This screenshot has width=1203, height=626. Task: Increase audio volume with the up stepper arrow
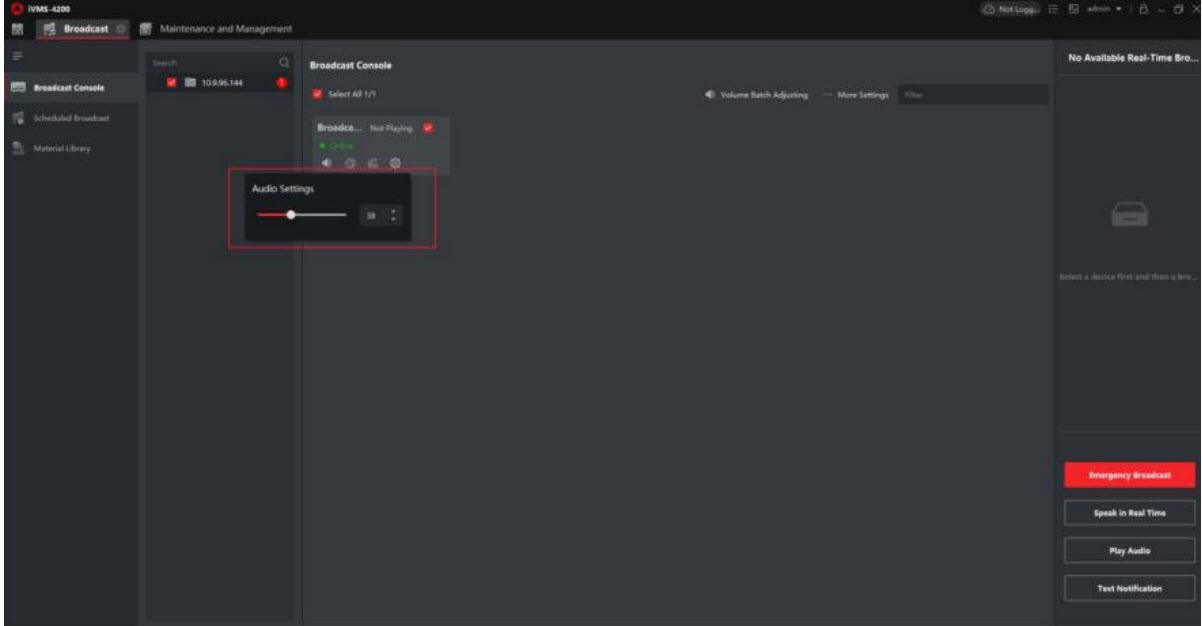[393, 210]
